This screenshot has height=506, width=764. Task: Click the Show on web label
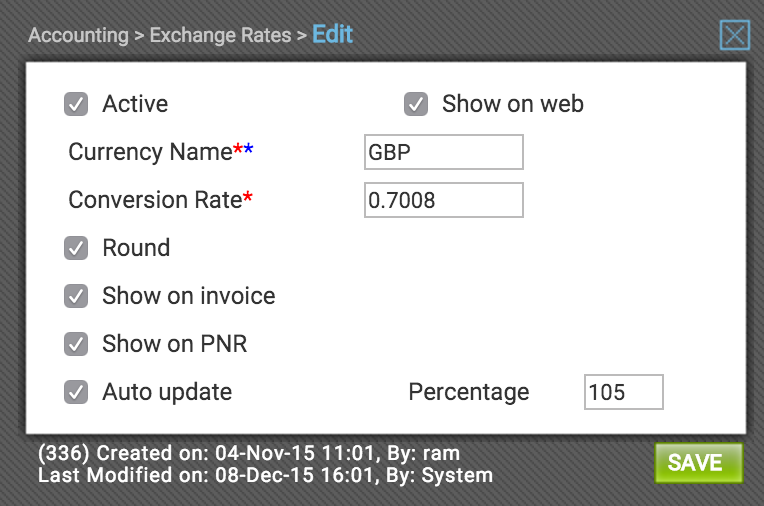pos(513,104)
